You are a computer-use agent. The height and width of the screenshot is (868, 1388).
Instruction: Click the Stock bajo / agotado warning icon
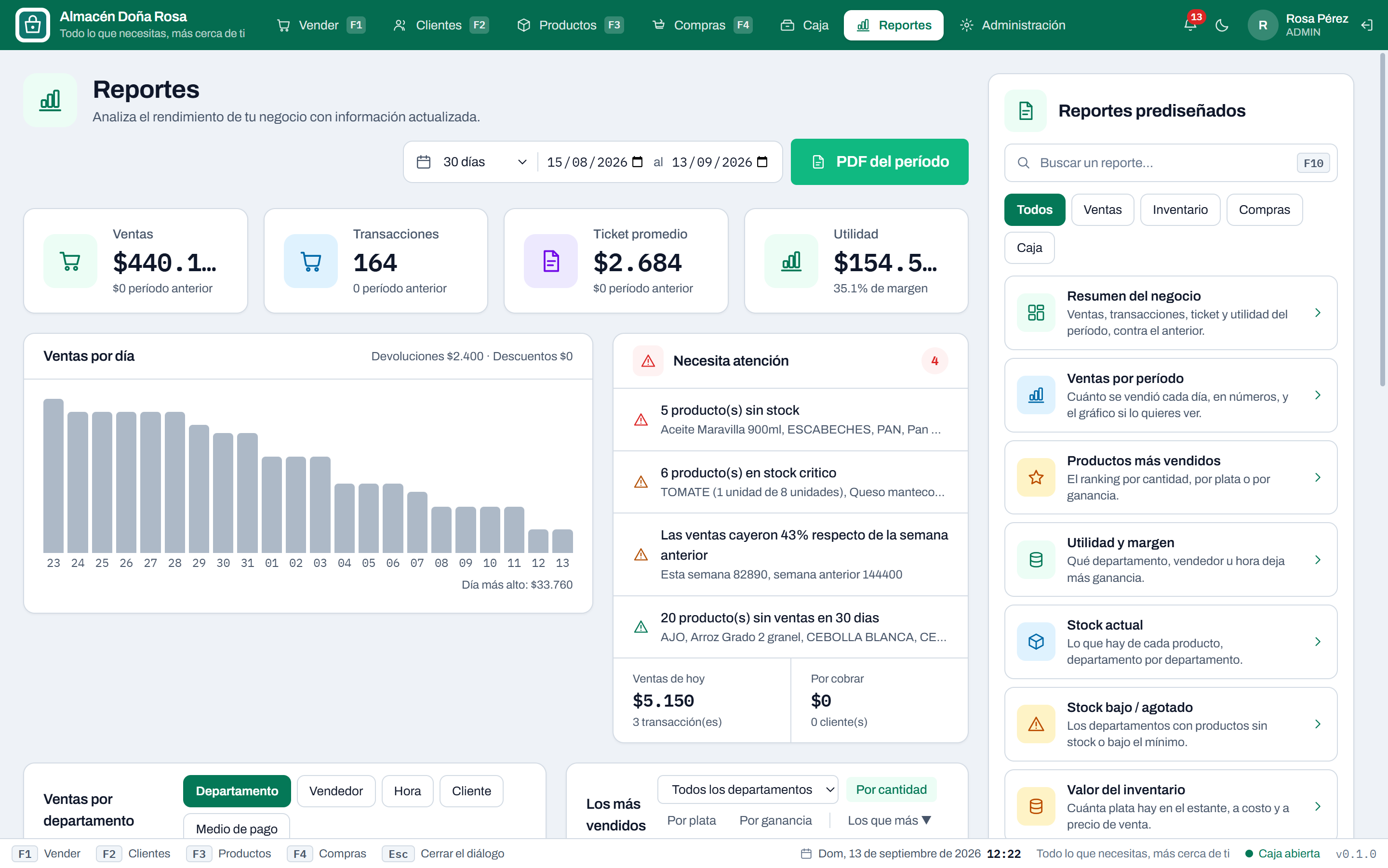(1036, 724)
